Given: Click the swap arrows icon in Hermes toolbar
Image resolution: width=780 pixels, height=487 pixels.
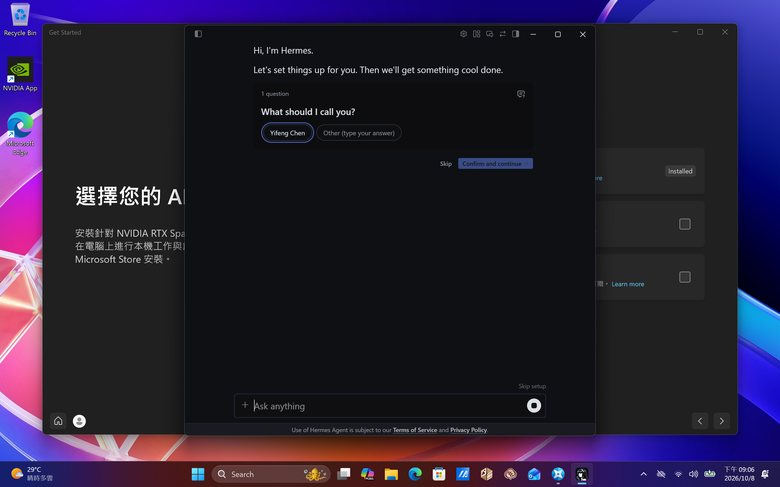Looking at the screenshot, I should pyautogui.click(x=502, y=34).
